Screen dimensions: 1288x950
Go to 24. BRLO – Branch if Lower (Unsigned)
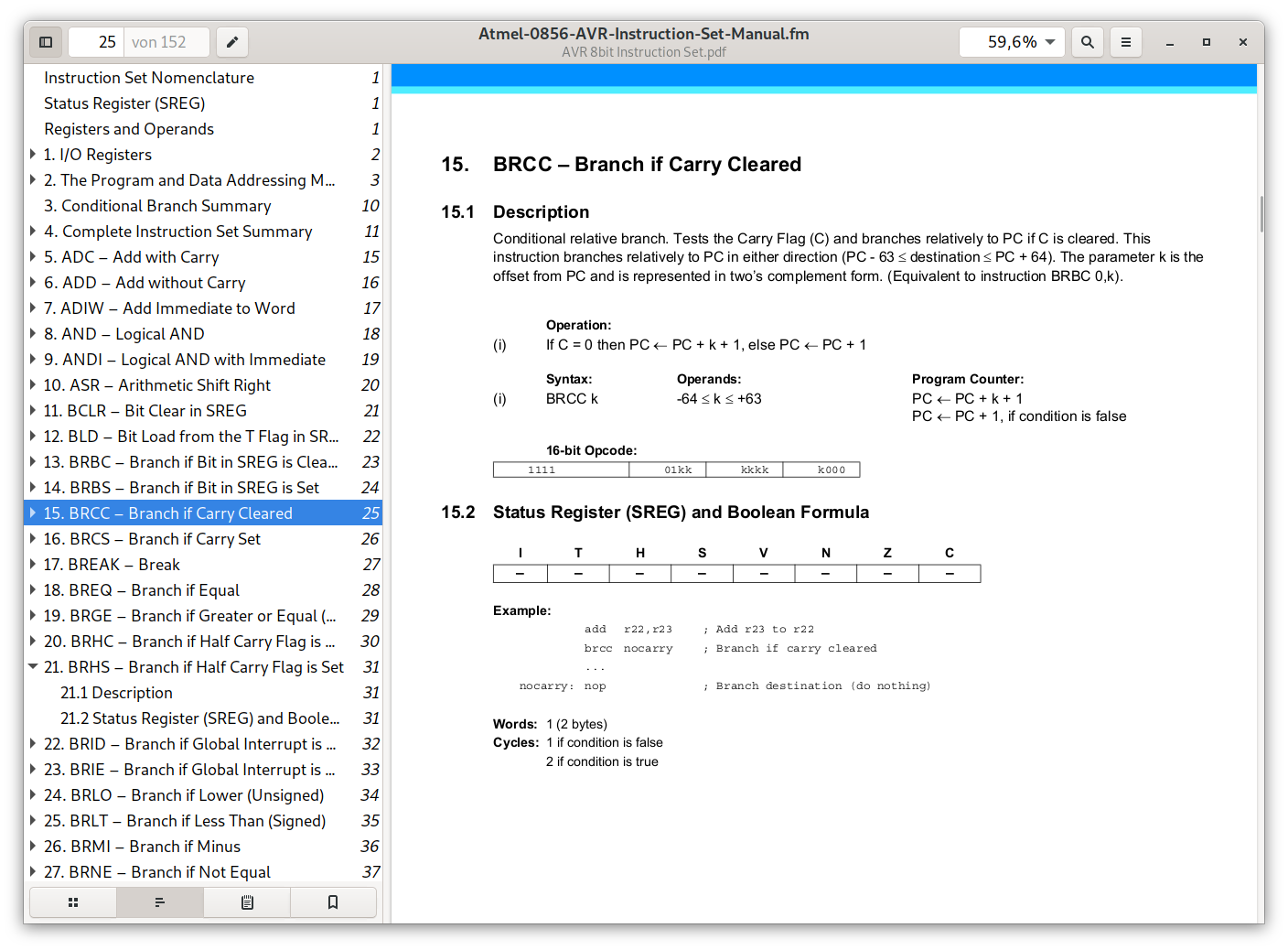coord(203,795)
